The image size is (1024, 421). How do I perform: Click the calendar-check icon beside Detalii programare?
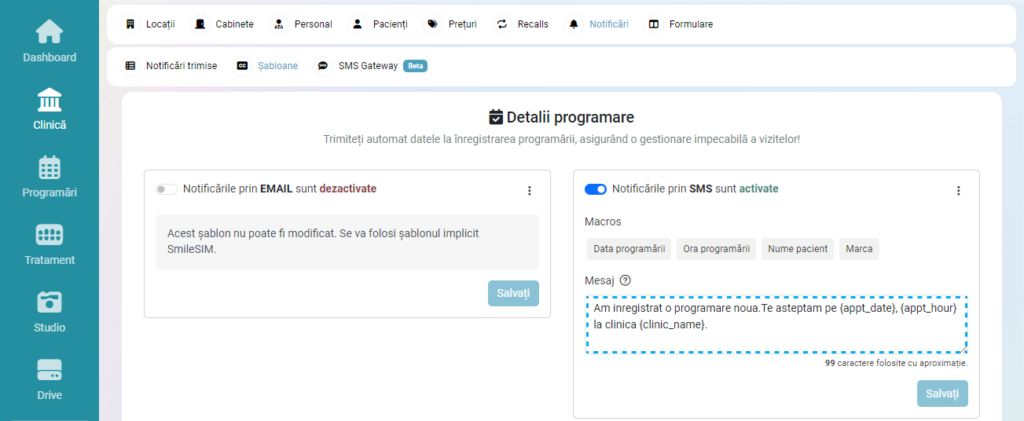point(495,117)
